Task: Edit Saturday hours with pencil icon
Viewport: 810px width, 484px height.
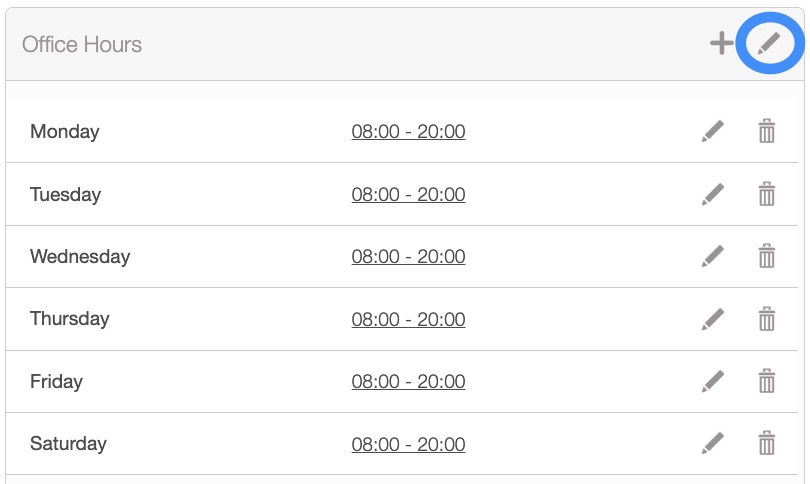Action: (713, 443)
